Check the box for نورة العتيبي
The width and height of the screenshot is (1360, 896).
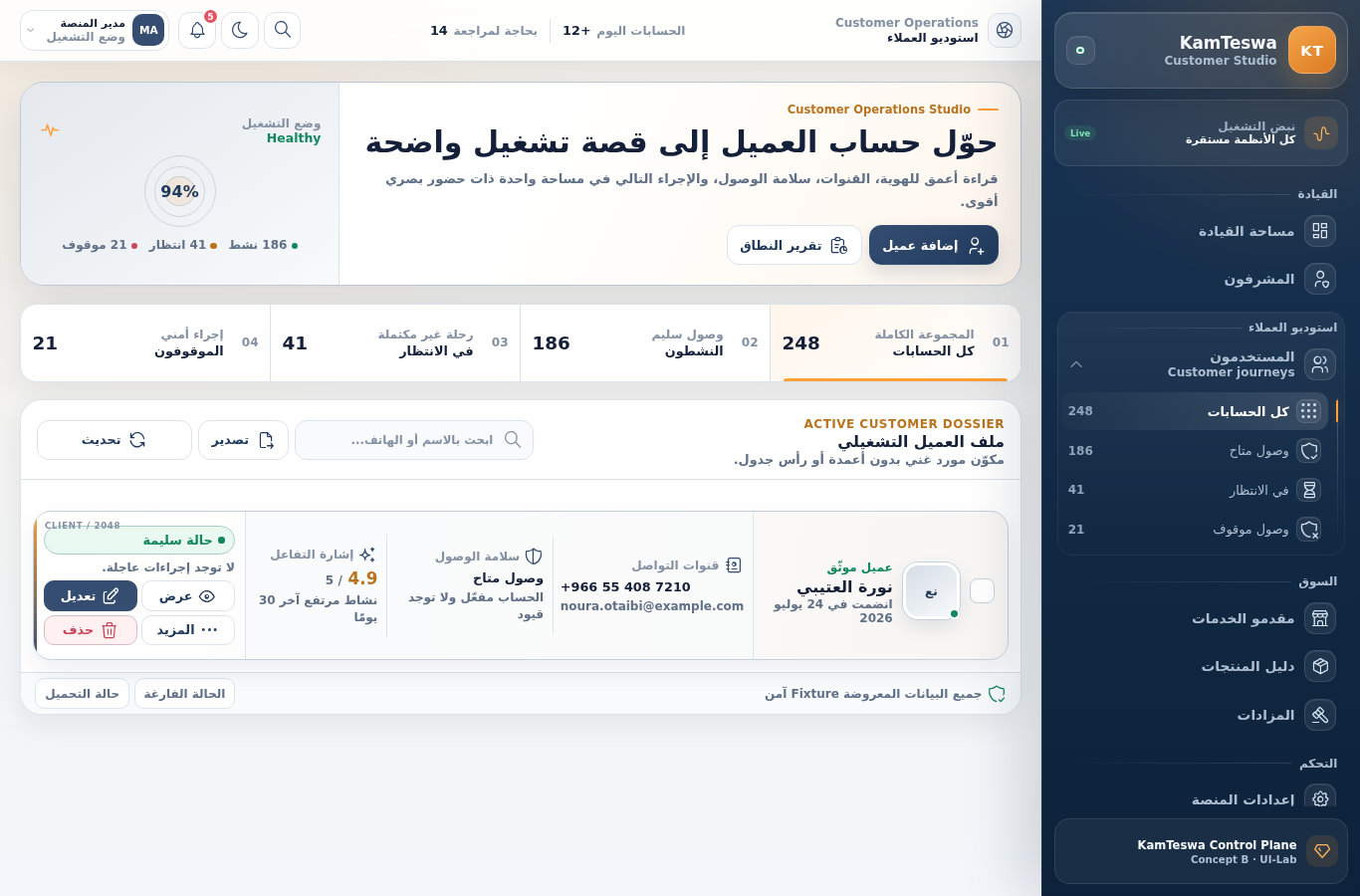coord(982,591)
